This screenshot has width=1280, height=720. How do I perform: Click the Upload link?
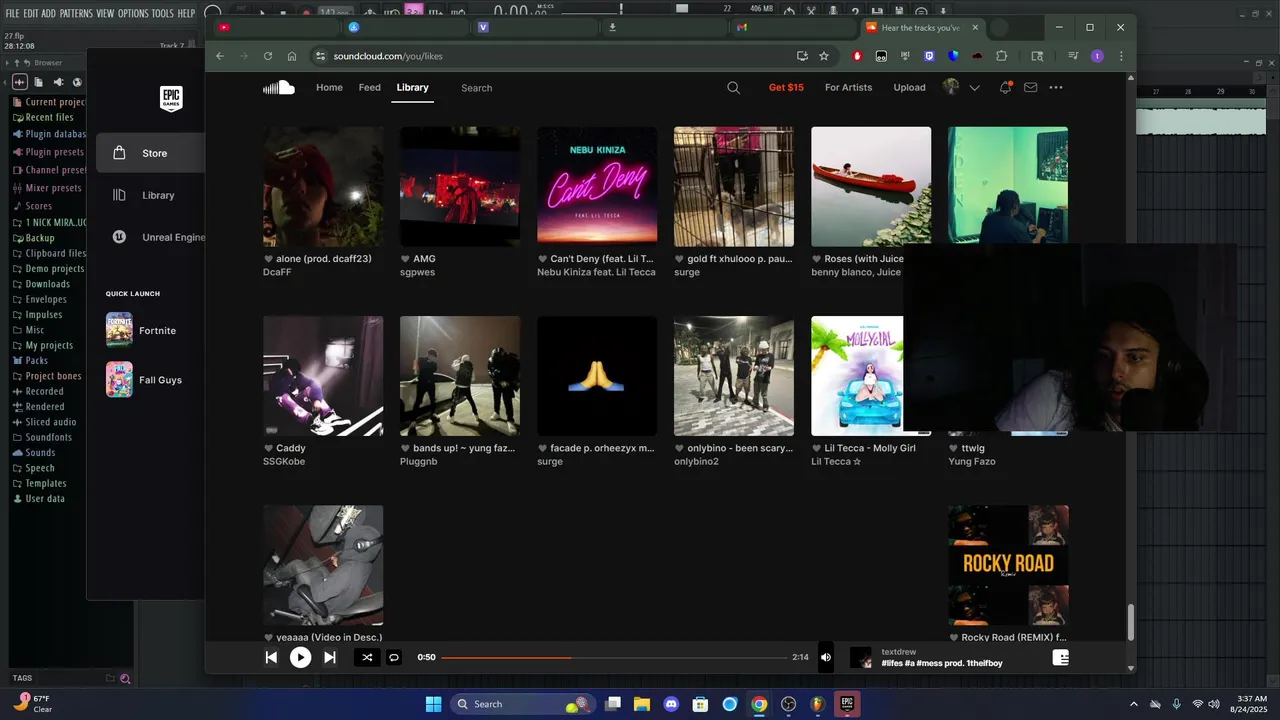pos(909,87)
